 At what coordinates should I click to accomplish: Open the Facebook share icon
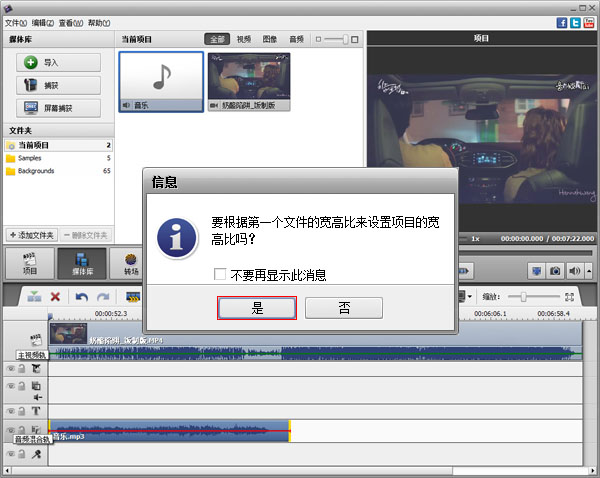pos(562,23)
